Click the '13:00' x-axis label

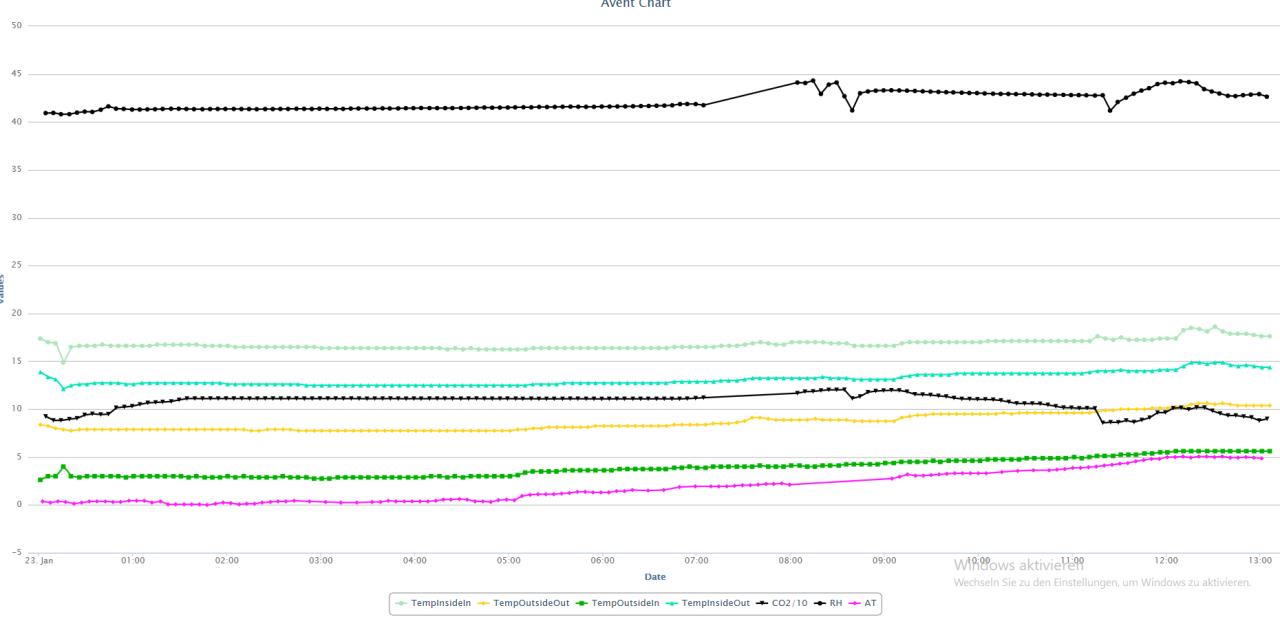pyautogui.click(x=1261, y=560)
